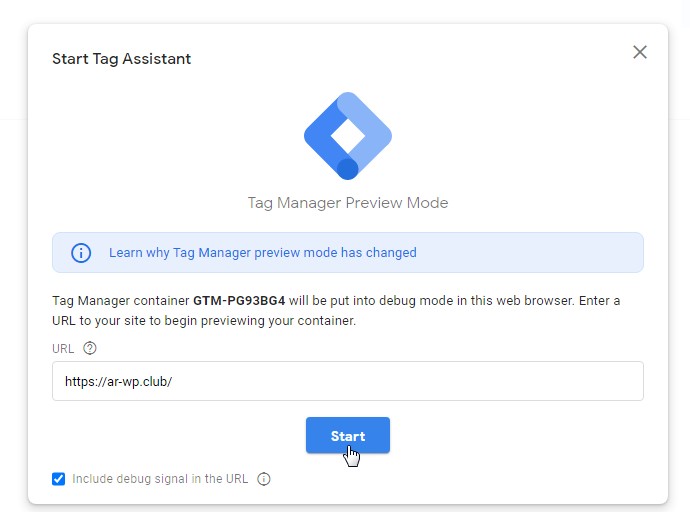690x512 pixels.
Task: Click the https://ar-wp.club/ text in the field
Action: pyautogui.click(x=118, y=381)
